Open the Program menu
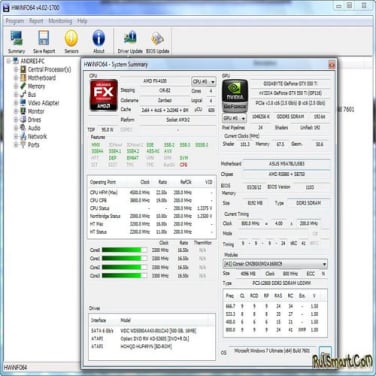The height and width of the screenshot is (376, 376). pos(15,21)
